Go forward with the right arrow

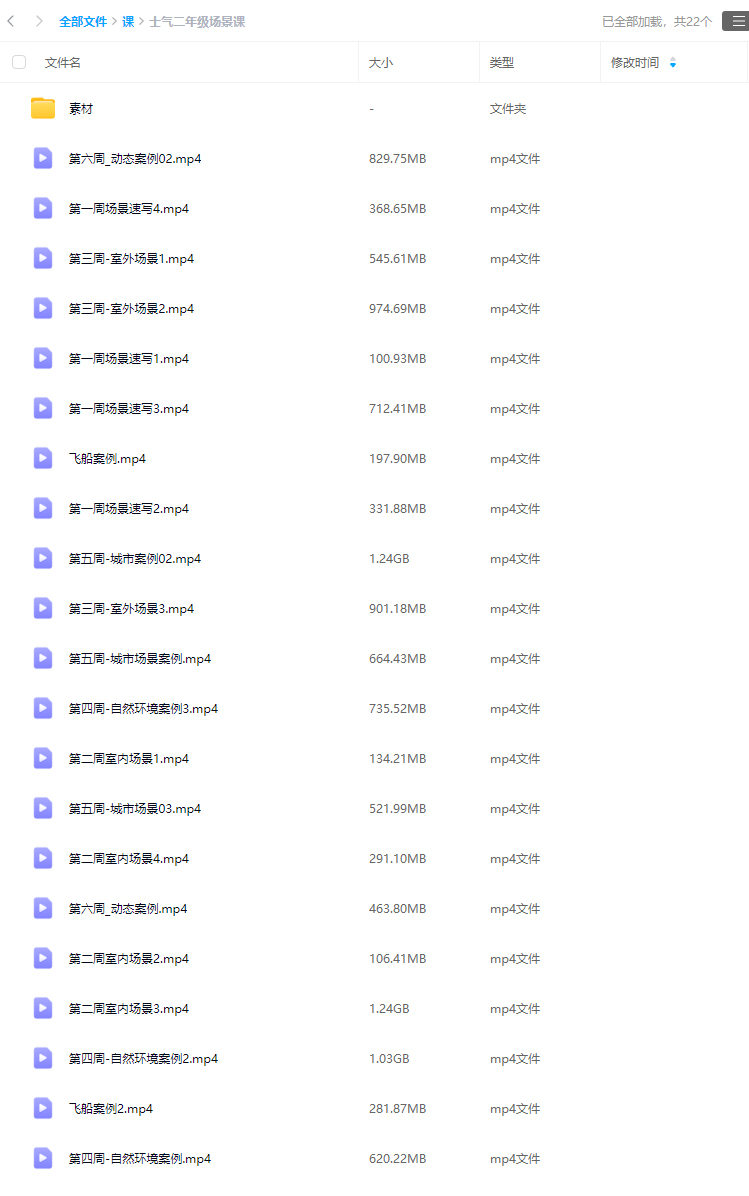pyautogui.click(x=39, y=21)
